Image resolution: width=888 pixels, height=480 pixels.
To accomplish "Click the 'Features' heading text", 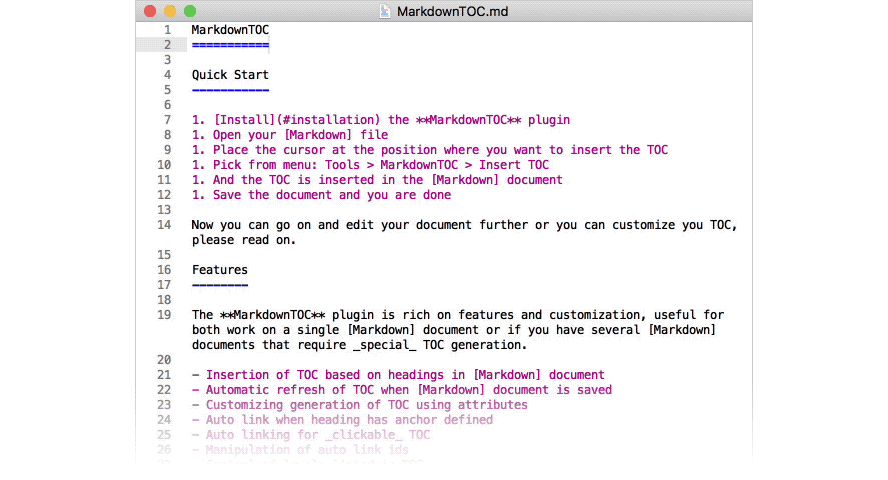I will [x=220, y=270].
